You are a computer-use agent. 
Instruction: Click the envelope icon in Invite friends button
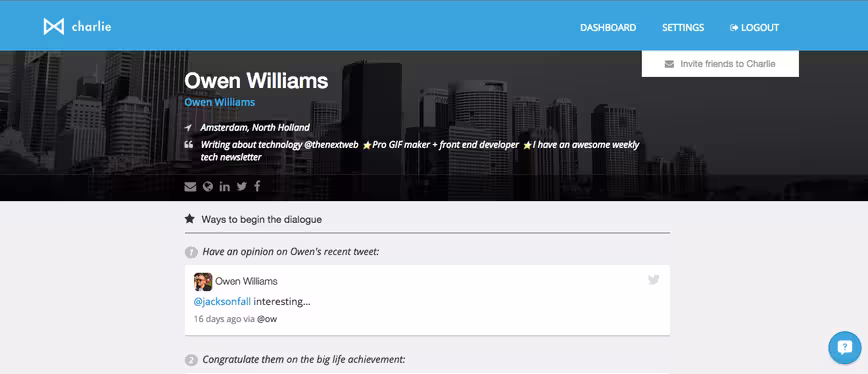[669, 64]
